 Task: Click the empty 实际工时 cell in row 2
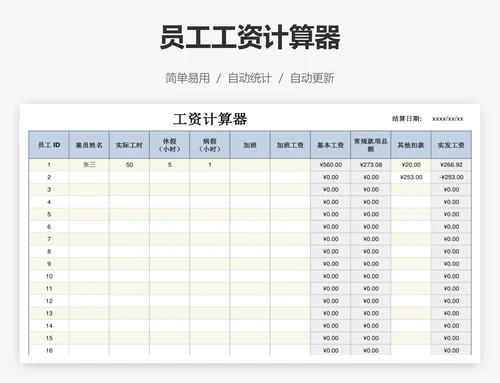click(x=129, y=177)
